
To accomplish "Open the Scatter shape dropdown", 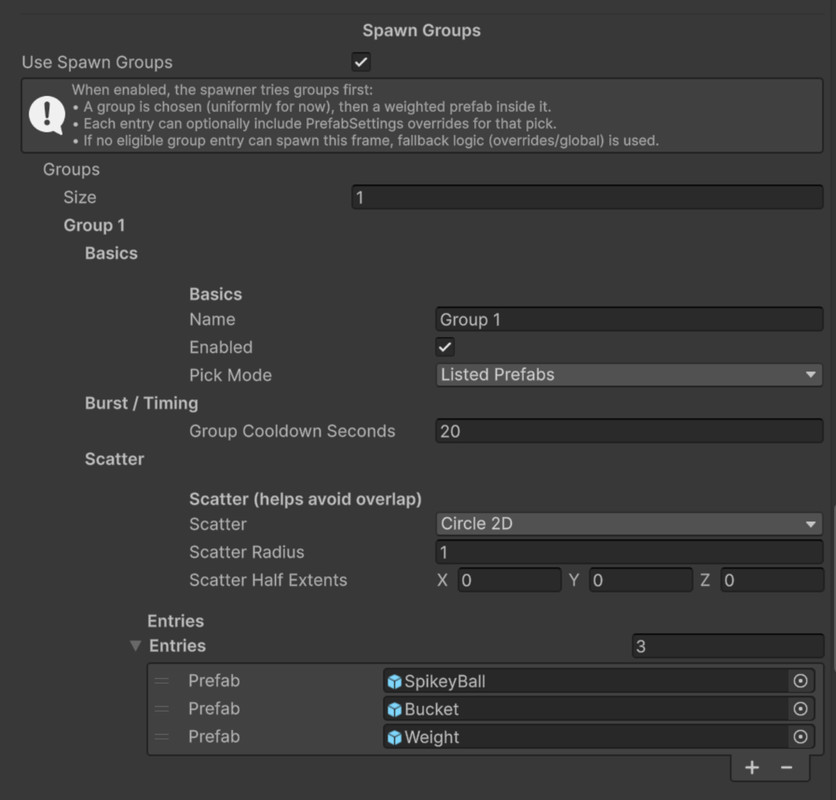I will [629, 524].
